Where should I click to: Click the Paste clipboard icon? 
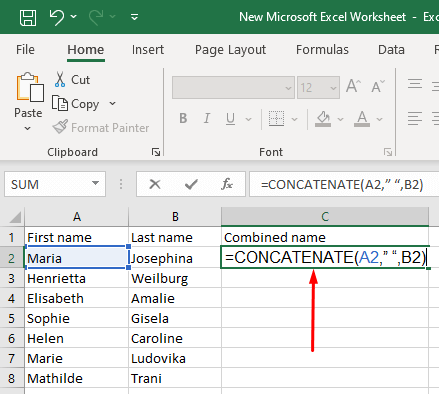(x=30, y=88)
